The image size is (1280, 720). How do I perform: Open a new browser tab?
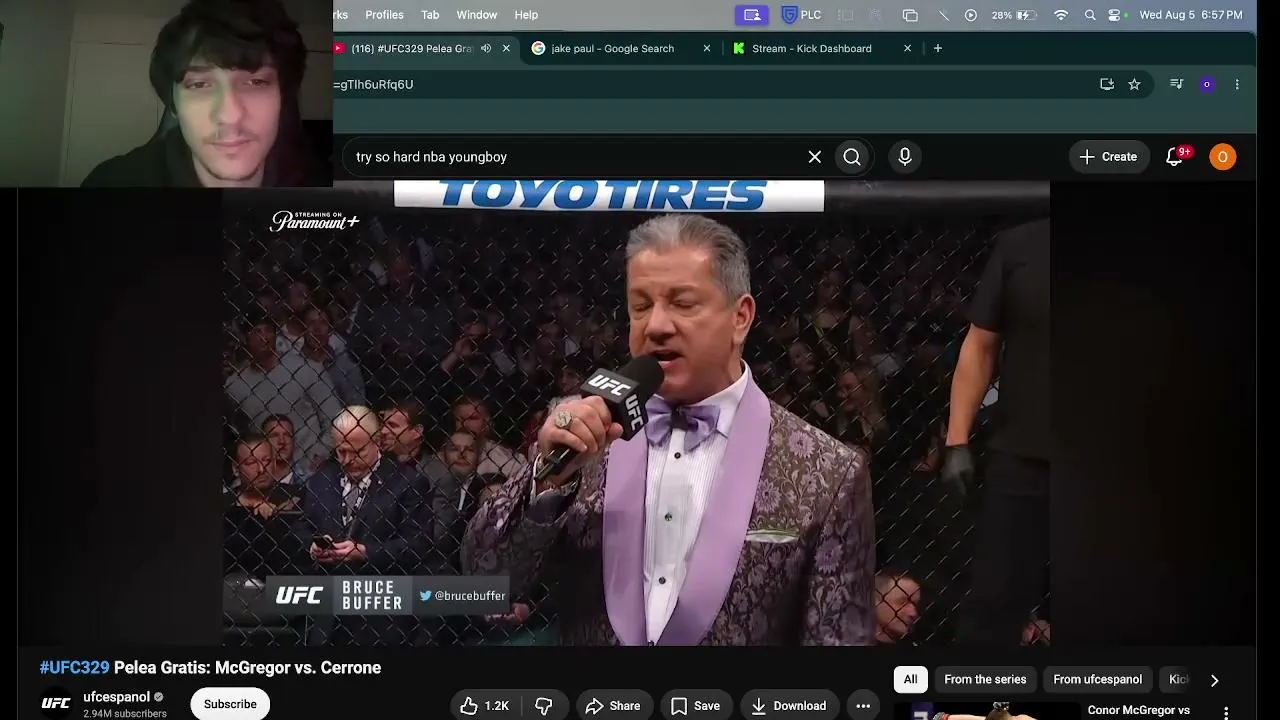(937, 48)
